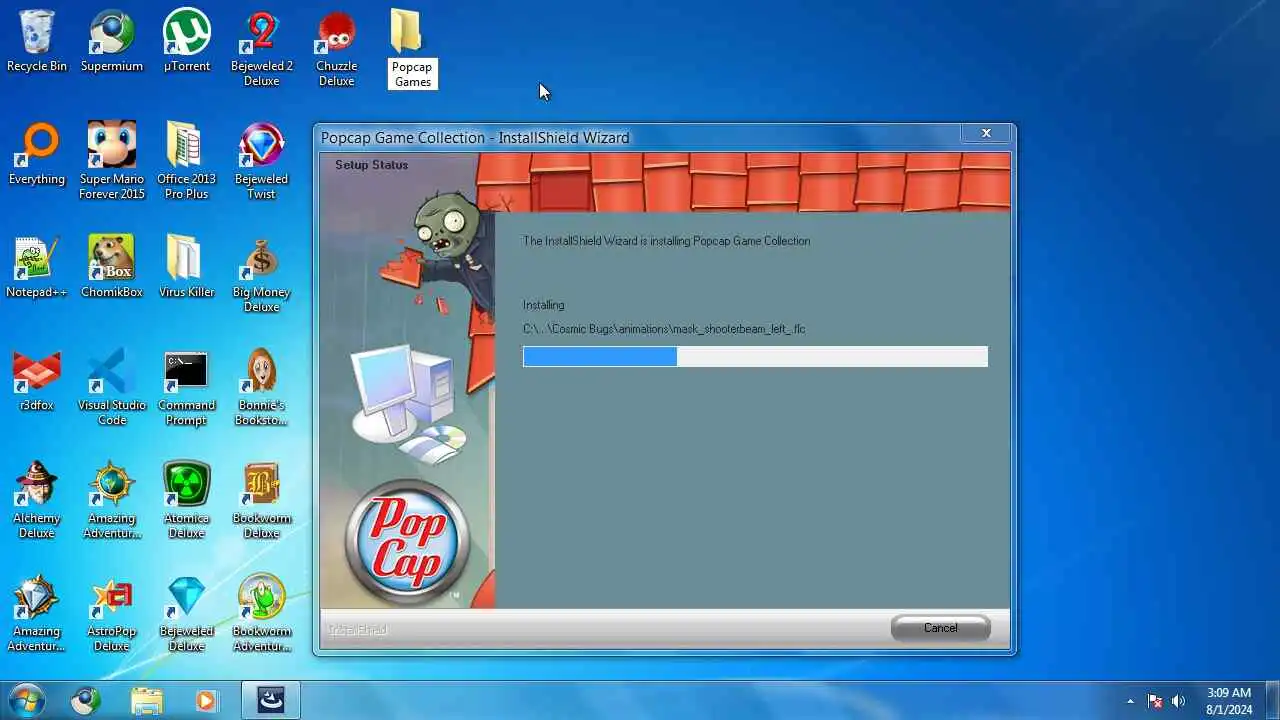1280x720 pixels.
Task: Select AstroPop Deluxe desktop icon
Action: pyautogui.click(x=112, y=613)
